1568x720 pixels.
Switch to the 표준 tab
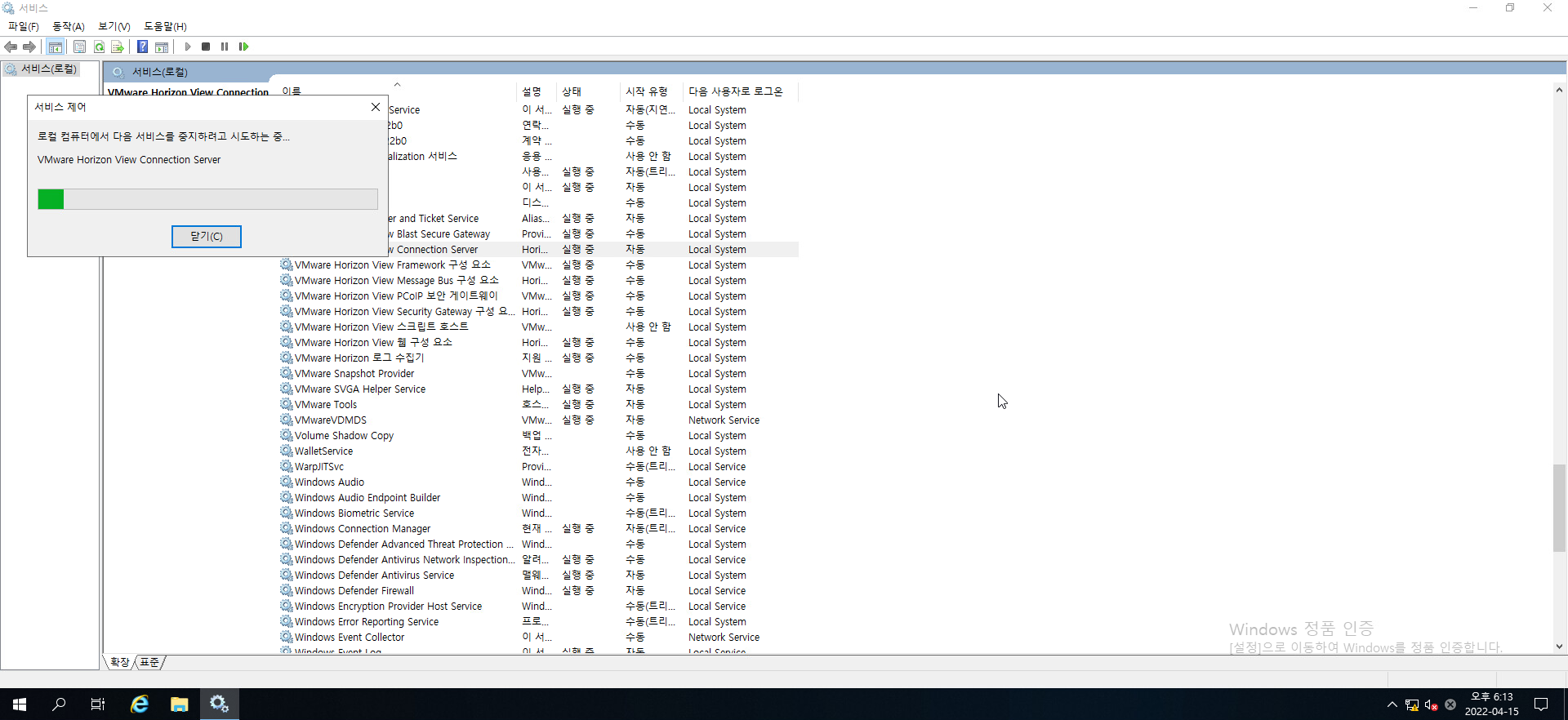tap(149, 662)
